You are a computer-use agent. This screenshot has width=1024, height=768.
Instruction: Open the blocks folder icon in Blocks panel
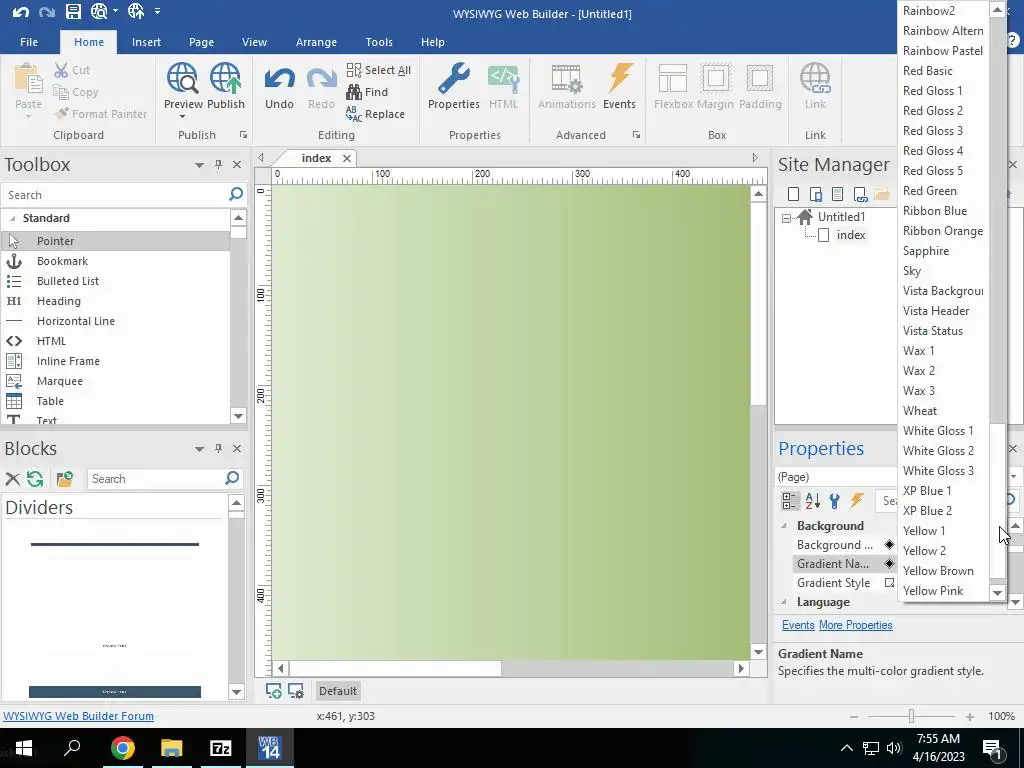click(x=65, y=479)
